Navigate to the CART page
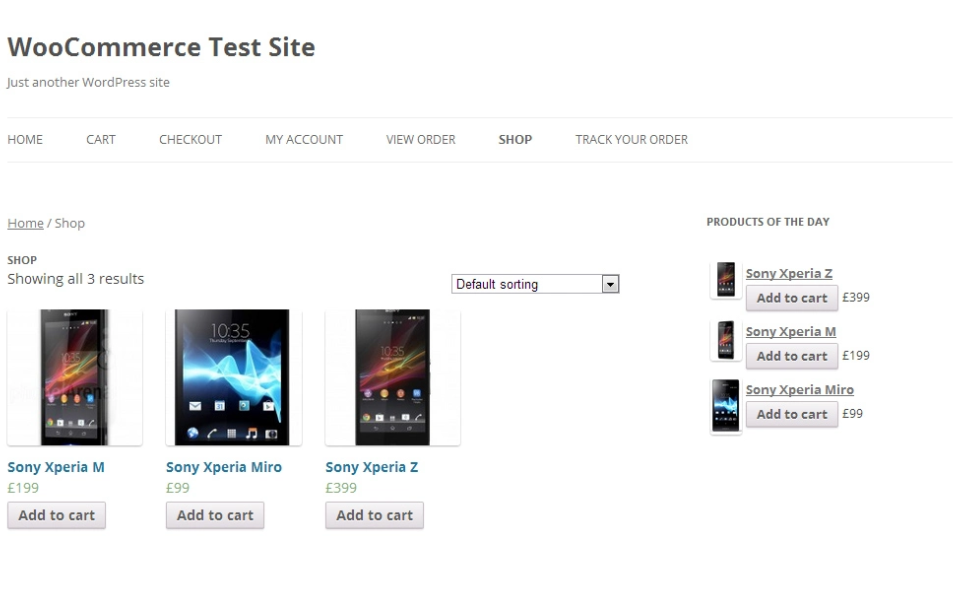Screen dimensions: 960x608 100,139
